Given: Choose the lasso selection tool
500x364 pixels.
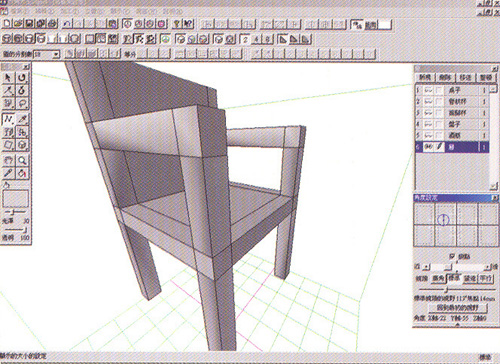Looking at the screenshot, I should tap(22, 103).
